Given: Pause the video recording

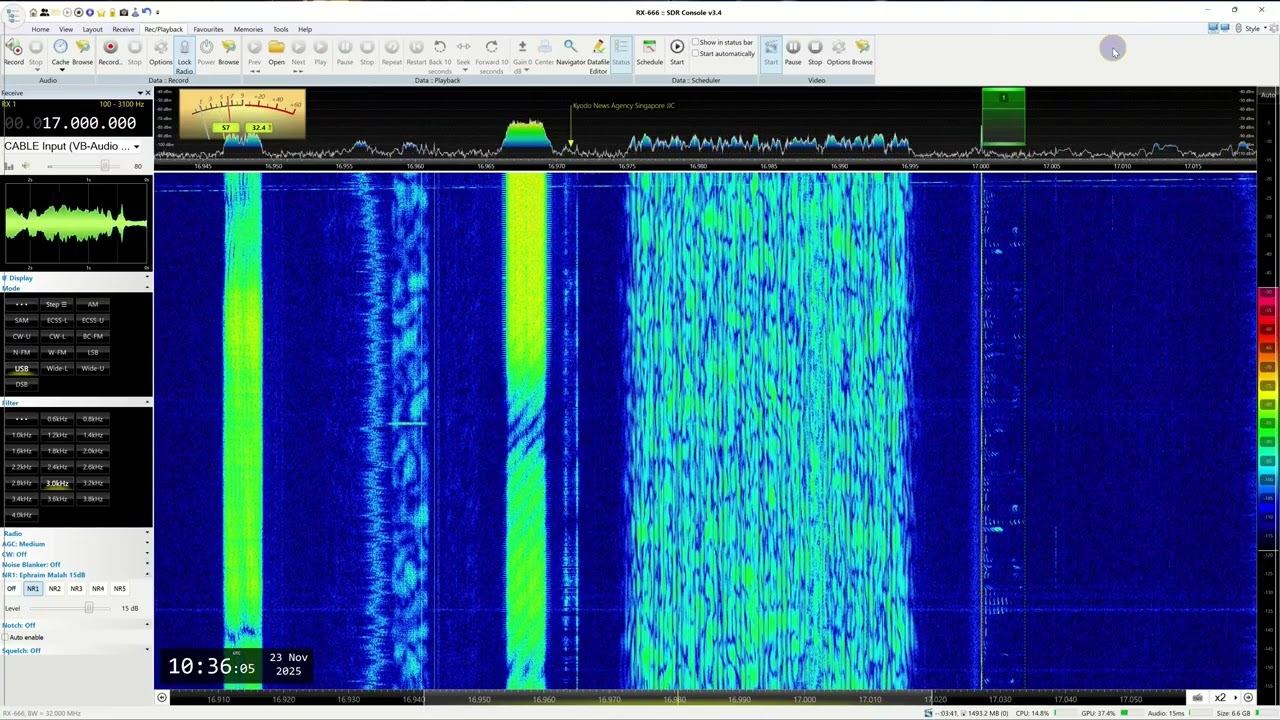Looking at the screenshot, I should [x=793, y=50].
